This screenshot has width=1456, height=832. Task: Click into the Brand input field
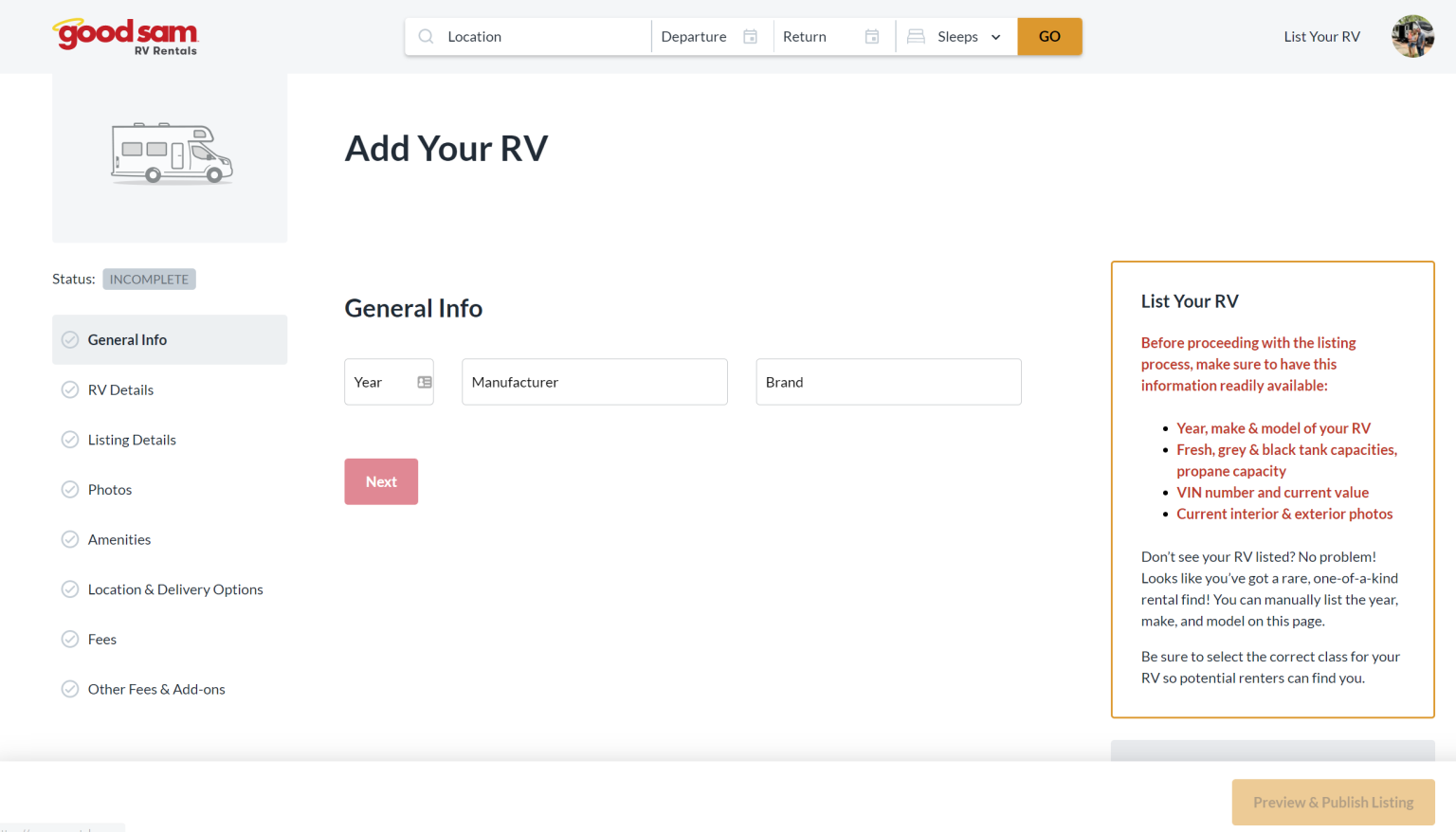[x=888, y=382]
